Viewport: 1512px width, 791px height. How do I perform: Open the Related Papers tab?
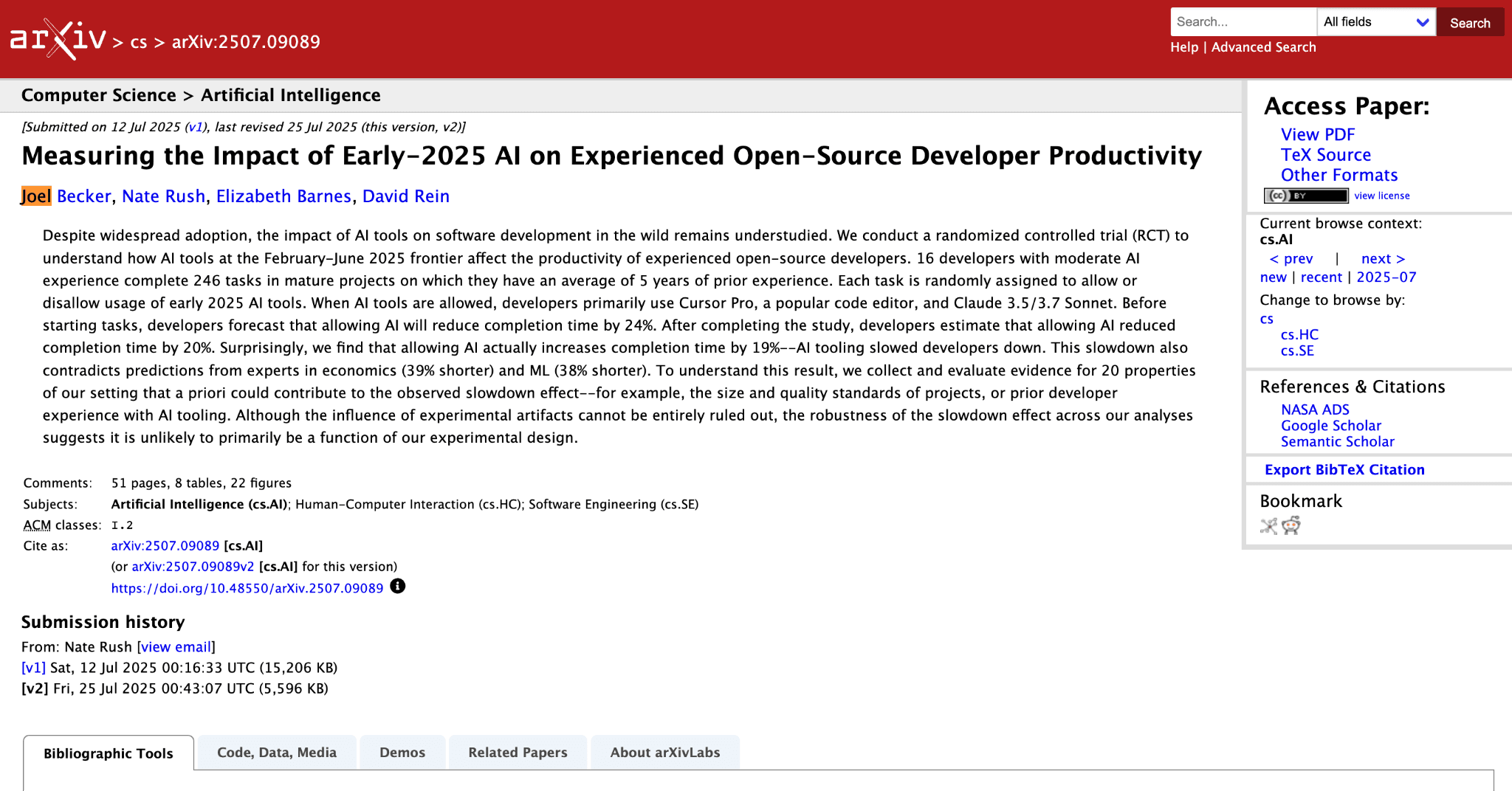point(517,752)
